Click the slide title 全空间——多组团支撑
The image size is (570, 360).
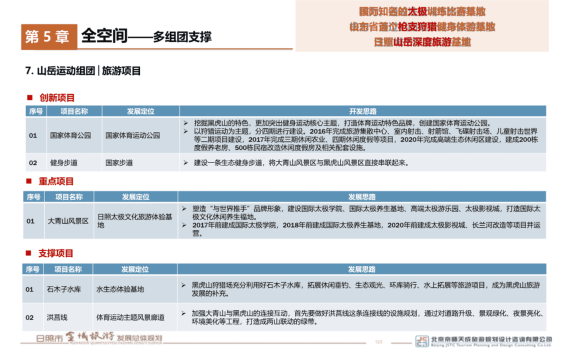(146, 36)
